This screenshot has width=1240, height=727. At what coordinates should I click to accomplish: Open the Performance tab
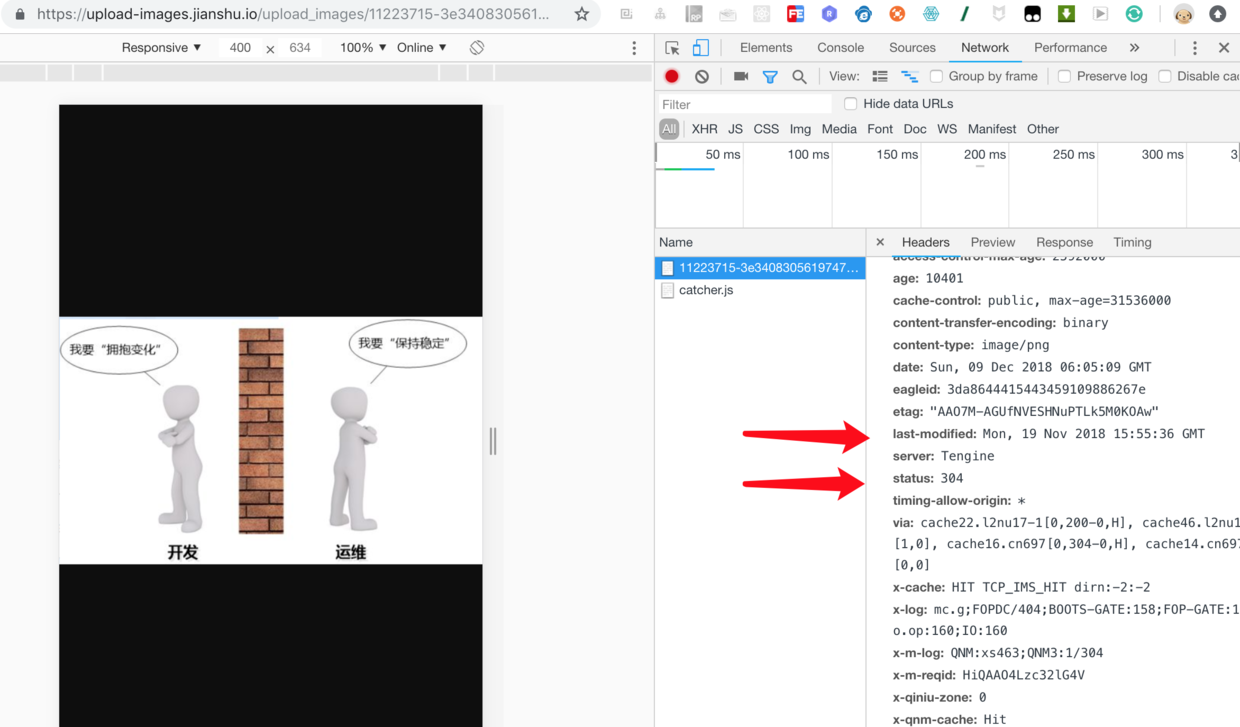[1070, 48]
